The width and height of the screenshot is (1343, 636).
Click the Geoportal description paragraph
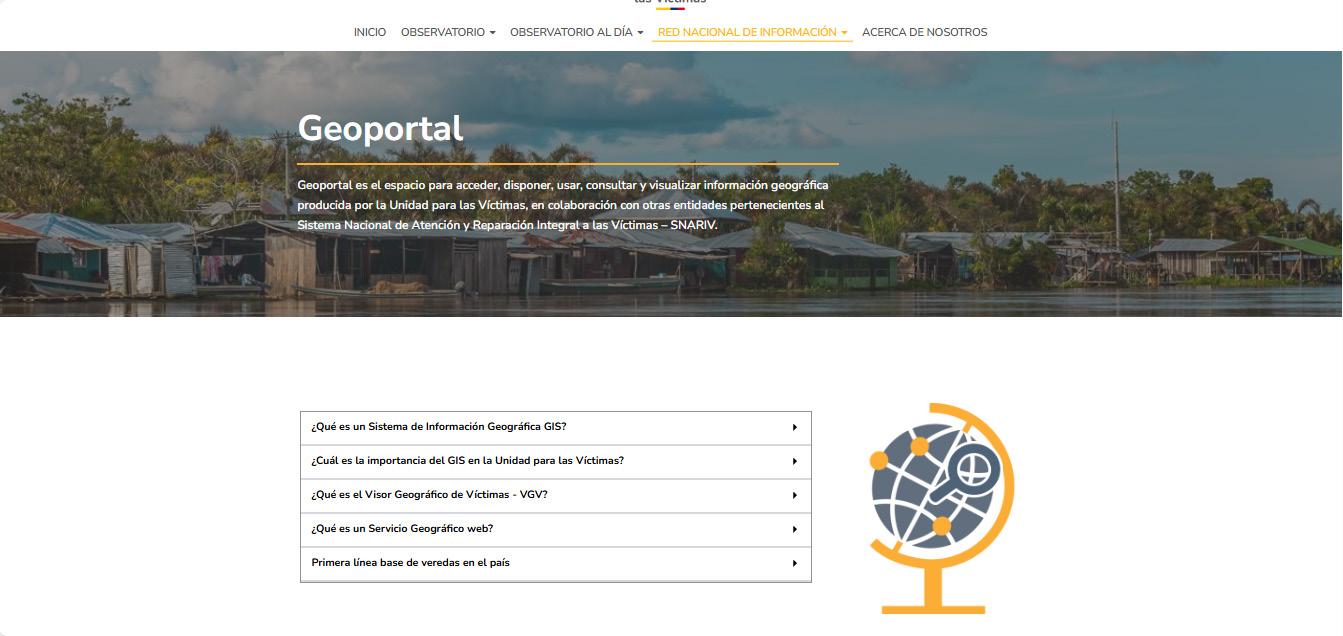(563, 205)
